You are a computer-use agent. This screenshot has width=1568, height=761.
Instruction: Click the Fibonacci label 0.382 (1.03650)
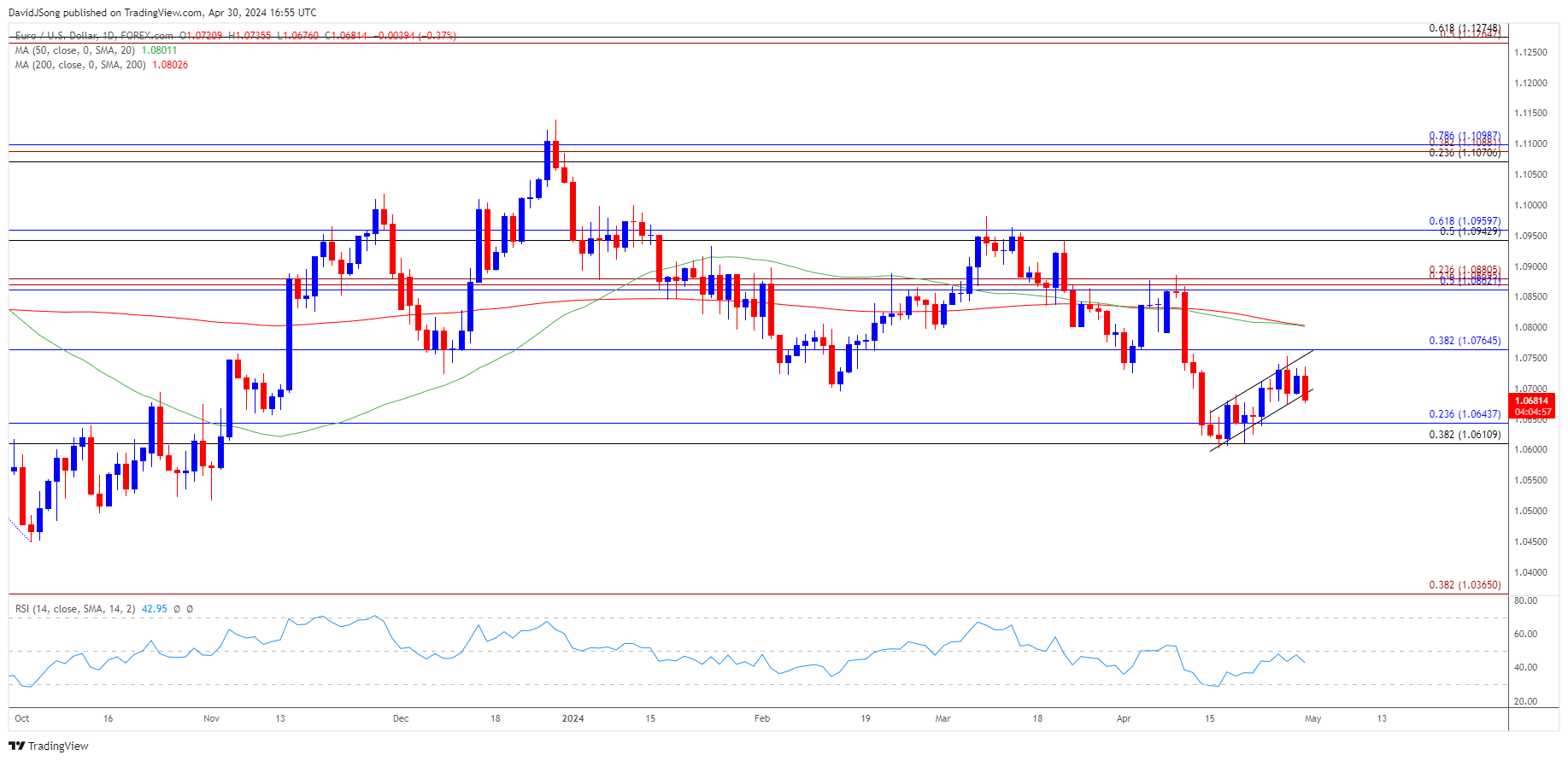tap(1465, 585)
